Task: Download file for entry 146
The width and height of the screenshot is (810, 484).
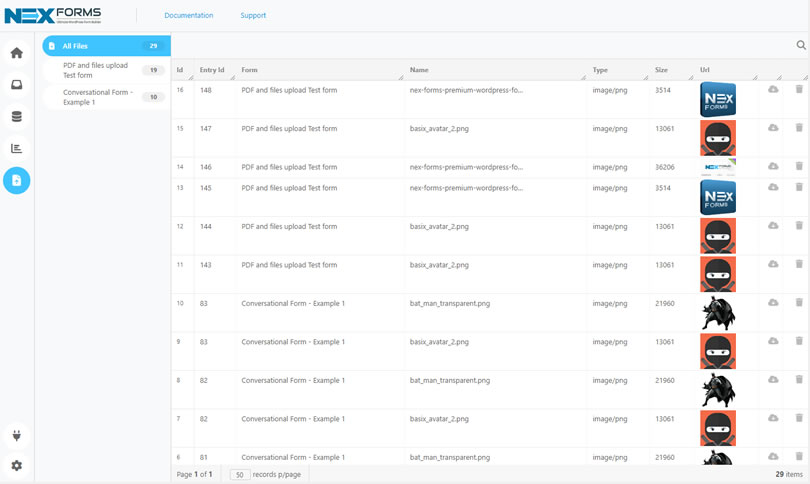Action: point(773,166)
